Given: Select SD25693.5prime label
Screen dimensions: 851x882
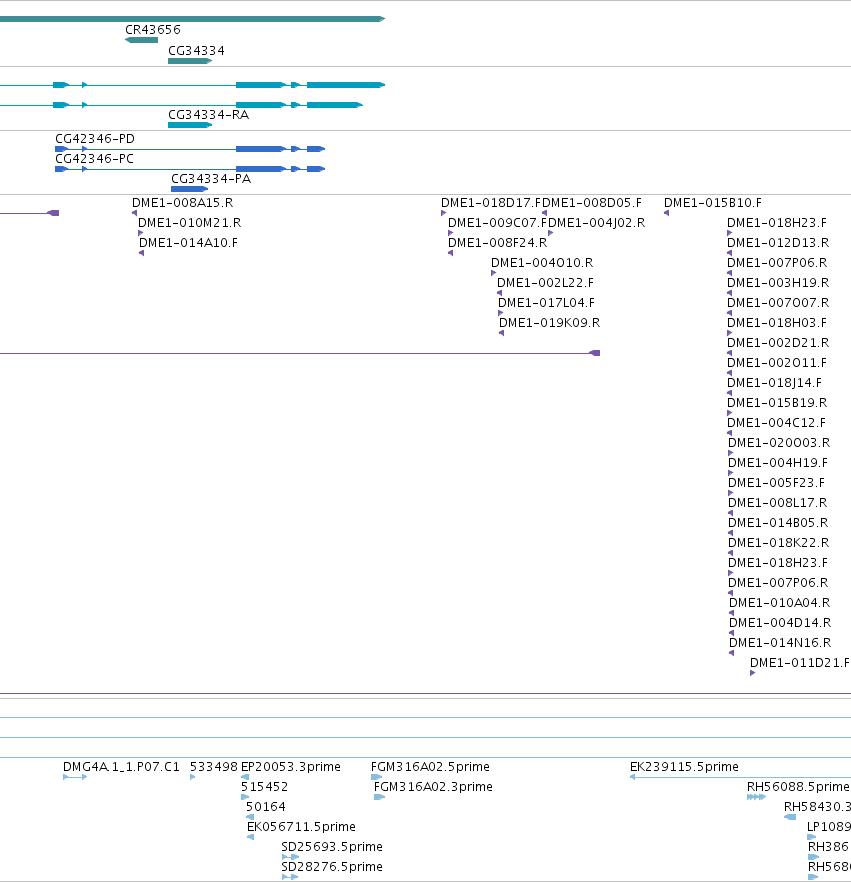Looking at the screenshot, I should click(x=332, y=847).
